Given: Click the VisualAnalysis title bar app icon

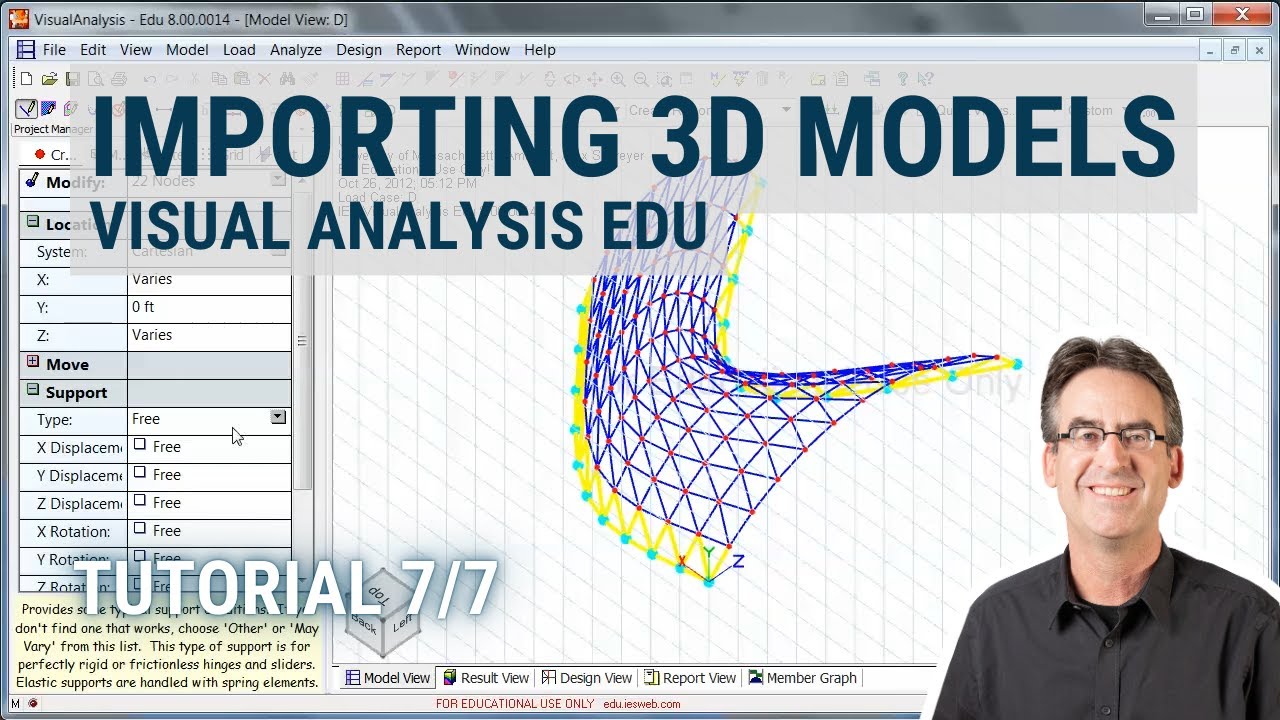Looking at the screenshot, I should tap(19, 18).
